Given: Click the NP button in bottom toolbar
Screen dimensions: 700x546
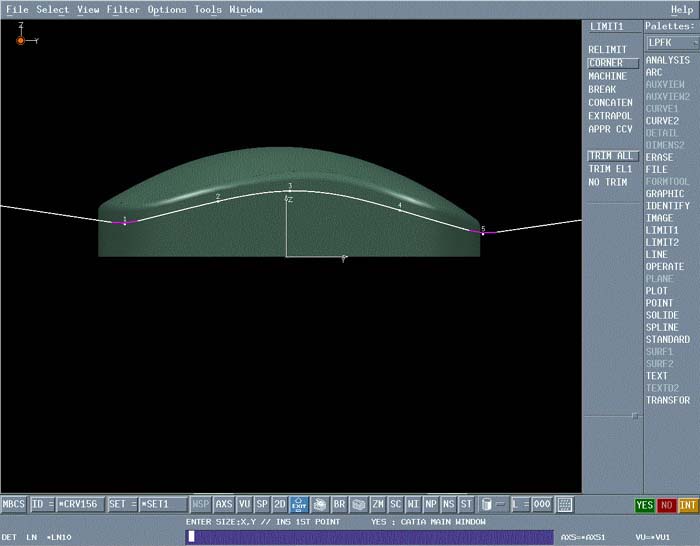Looking at the screenshot, I should point(431,505).
